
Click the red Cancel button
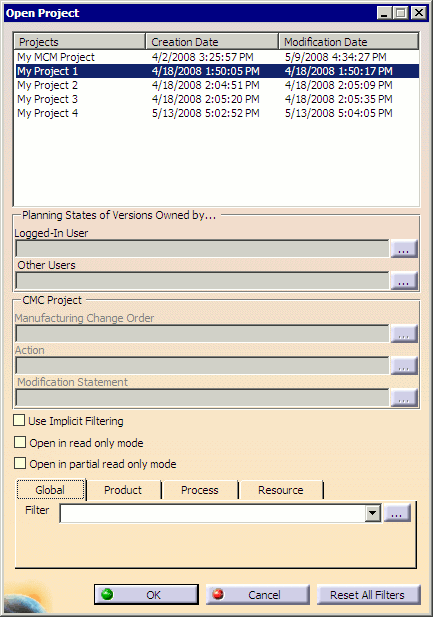(258, 594)
